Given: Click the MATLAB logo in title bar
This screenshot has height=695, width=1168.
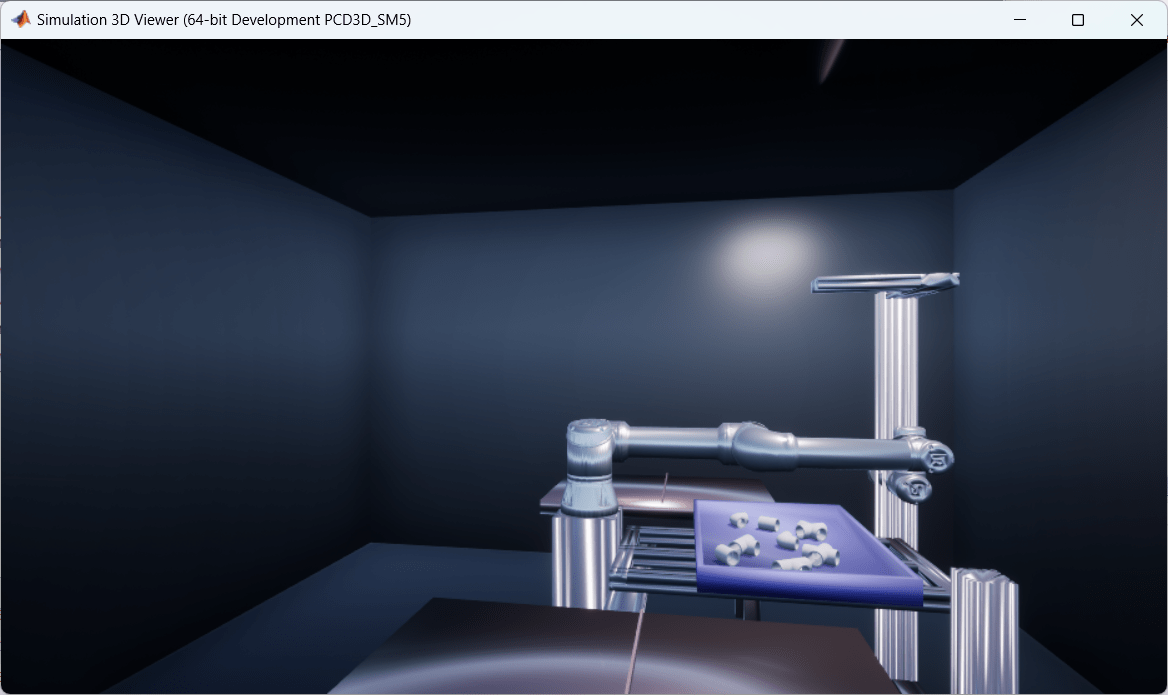Looking at the screenshot, I should [x=21, y=19].
